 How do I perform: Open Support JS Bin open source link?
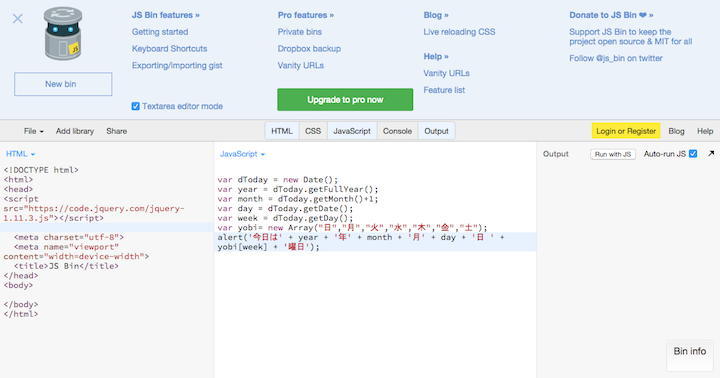pyautogui.click(x=630, y=37)
